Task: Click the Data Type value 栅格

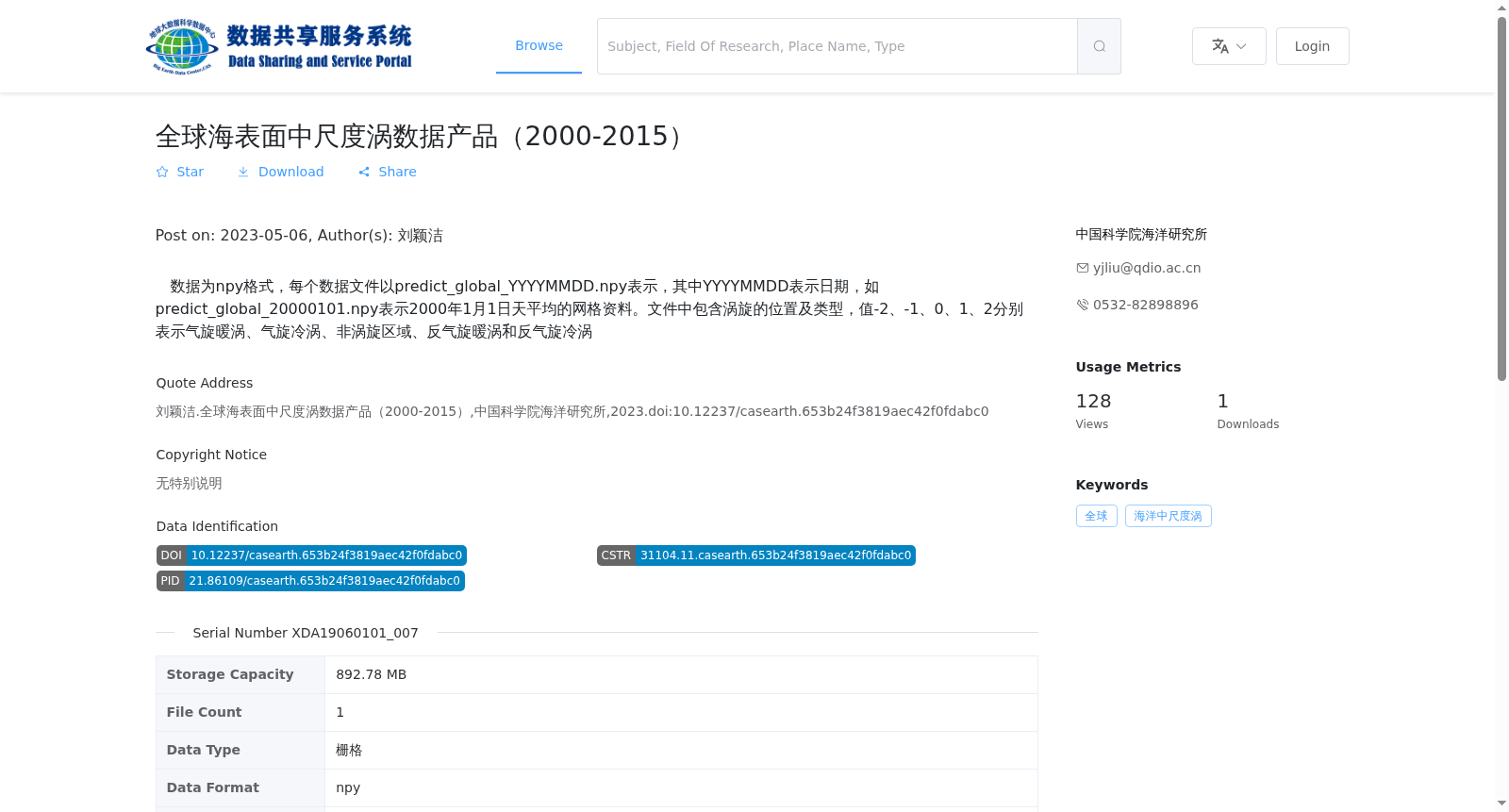Action: [x=349, y=750]
